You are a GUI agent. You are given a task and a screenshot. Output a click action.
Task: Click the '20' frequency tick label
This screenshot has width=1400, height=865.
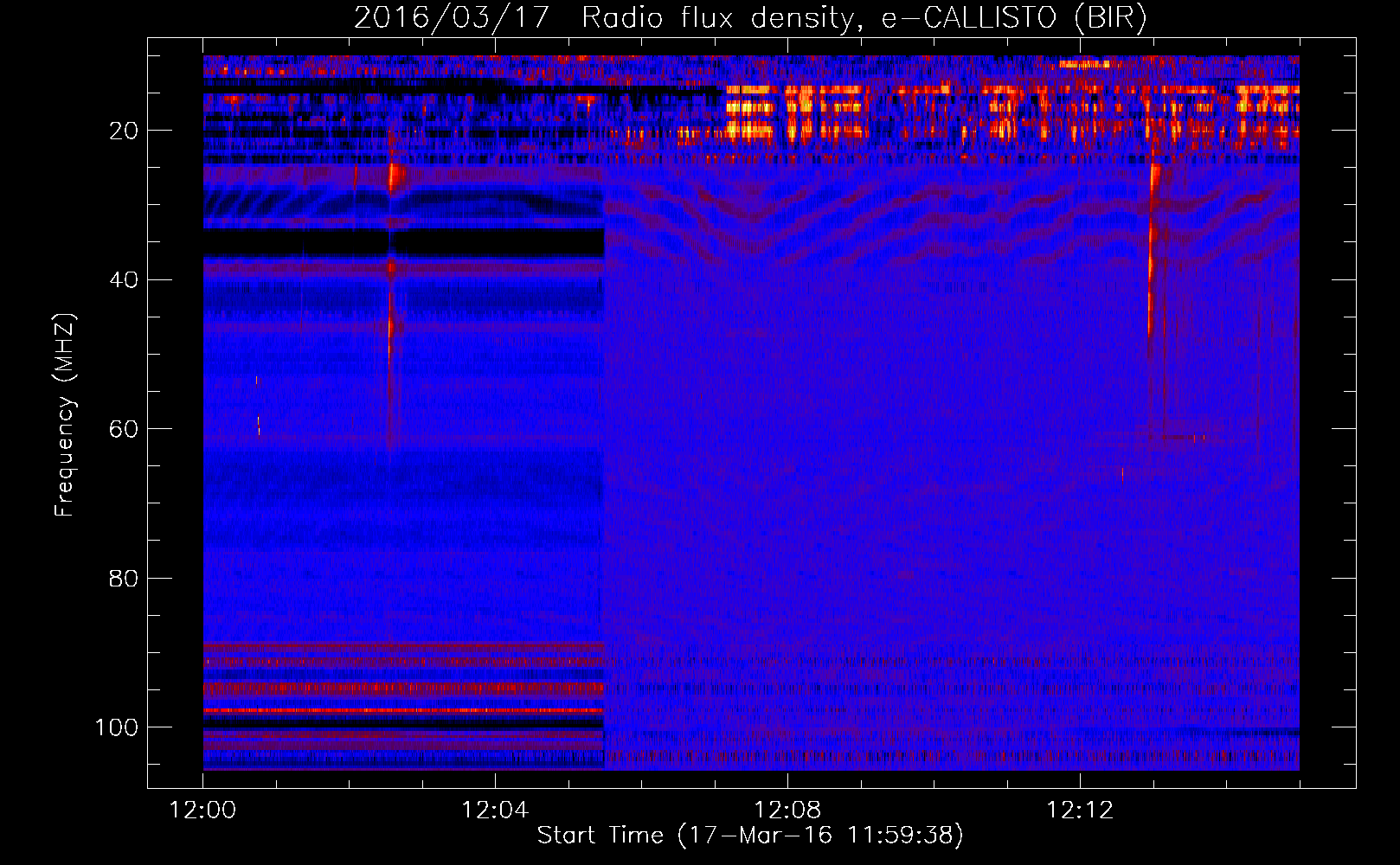click(x=124, y=131)
